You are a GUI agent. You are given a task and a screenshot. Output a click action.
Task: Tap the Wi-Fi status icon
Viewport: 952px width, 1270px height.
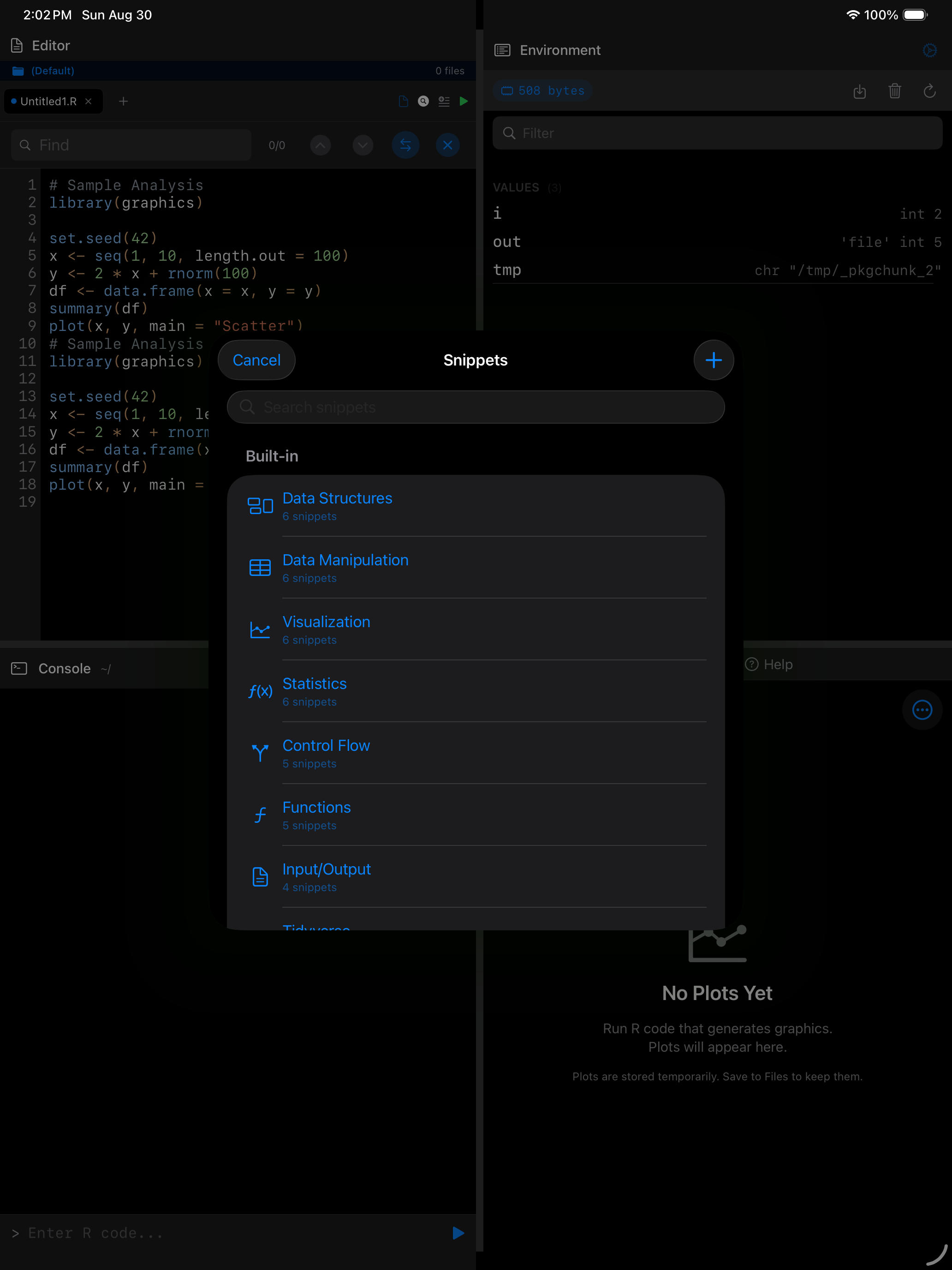click(x=853, y=15)
